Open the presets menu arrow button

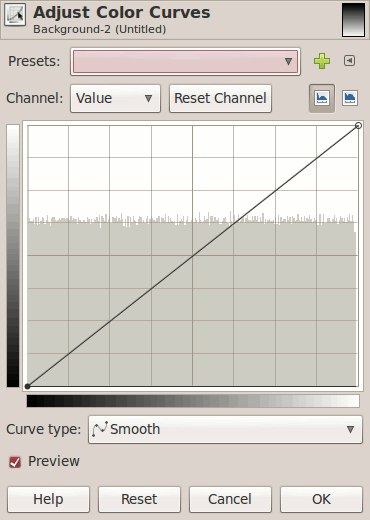349,61
